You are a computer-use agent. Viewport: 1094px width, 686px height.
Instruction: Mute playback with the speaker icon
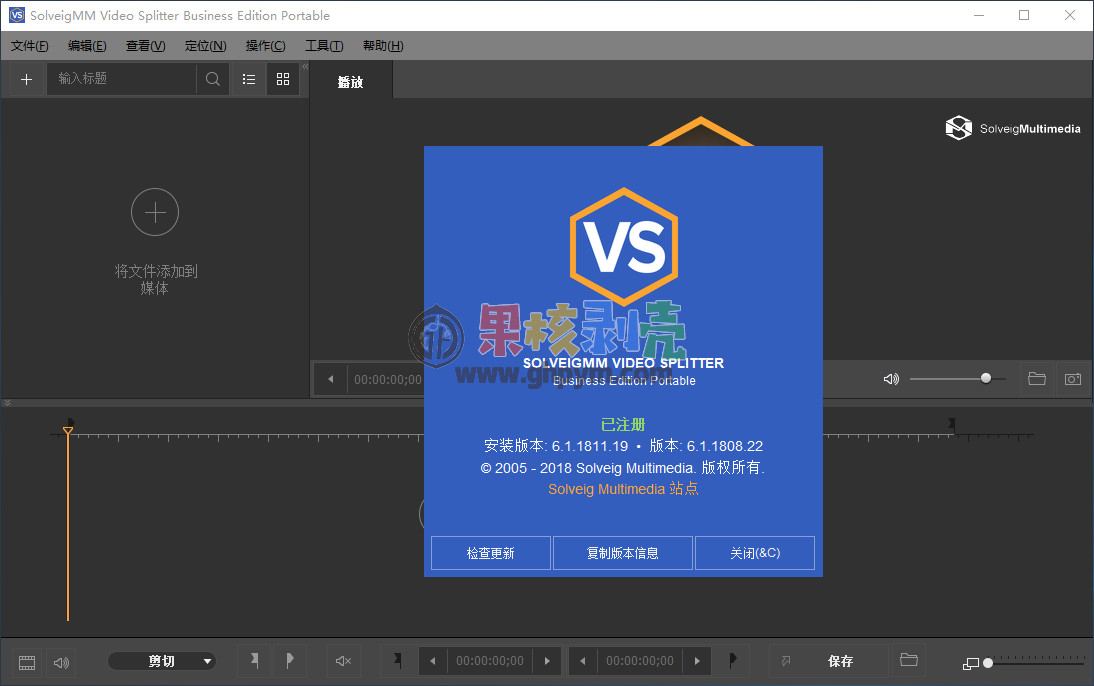(891, 379)
